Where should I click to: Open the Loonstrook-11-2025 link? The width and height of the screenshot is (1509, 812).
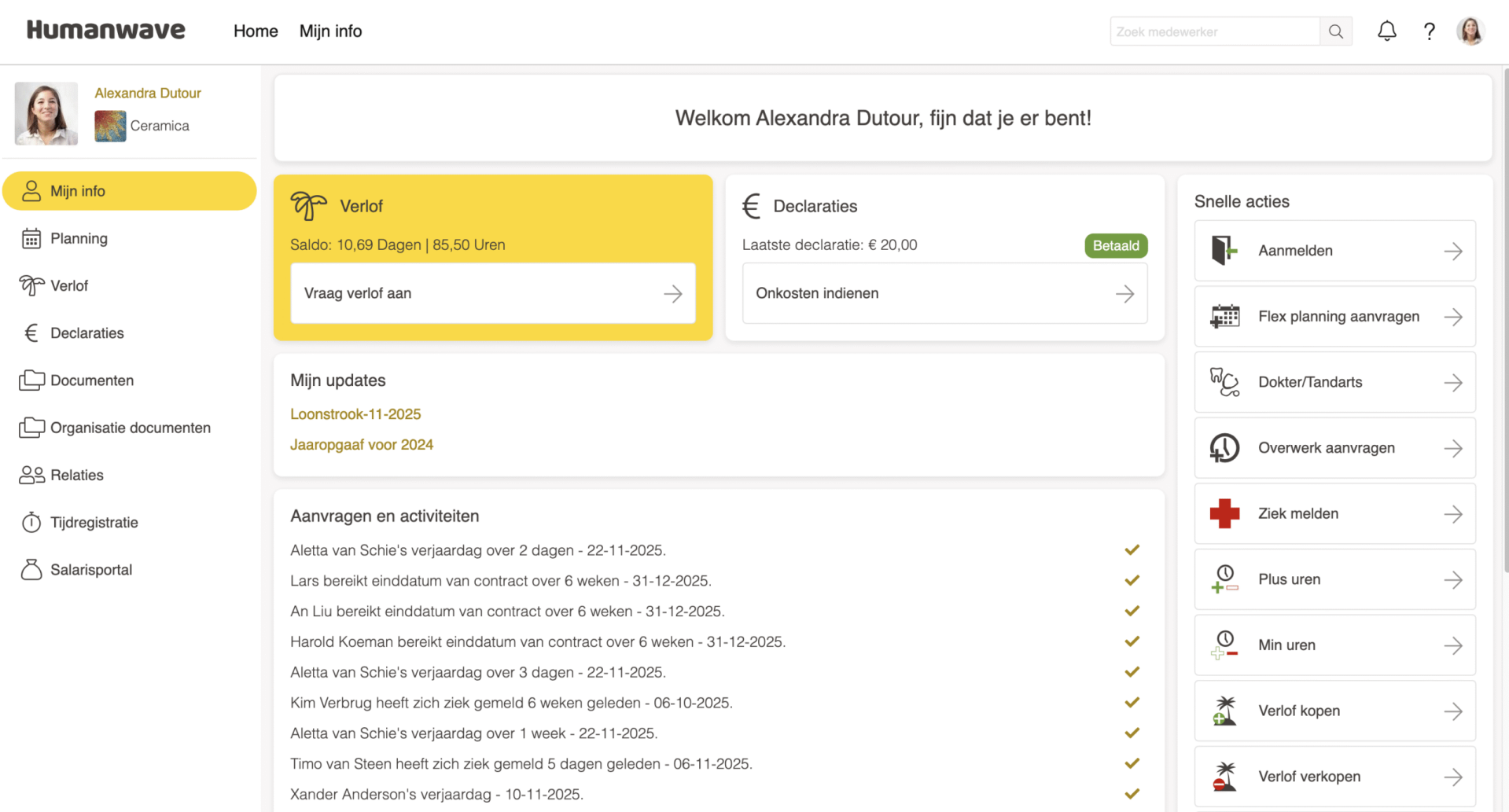355,414
